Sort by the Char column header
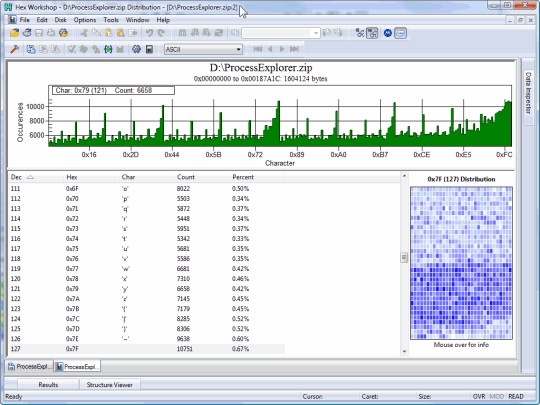540x405 pixels. (x=146, y=177)
